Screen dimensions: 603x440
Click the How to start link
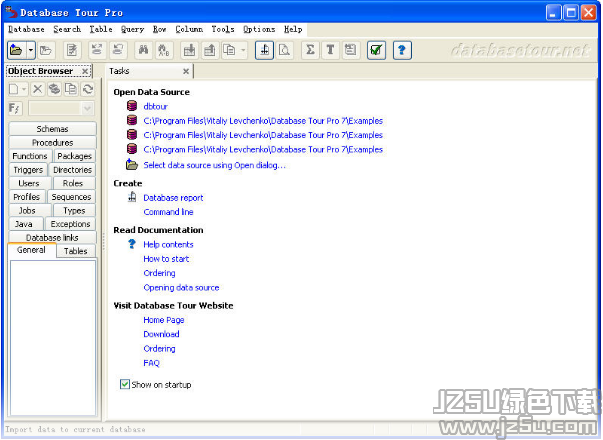point(166,259)
